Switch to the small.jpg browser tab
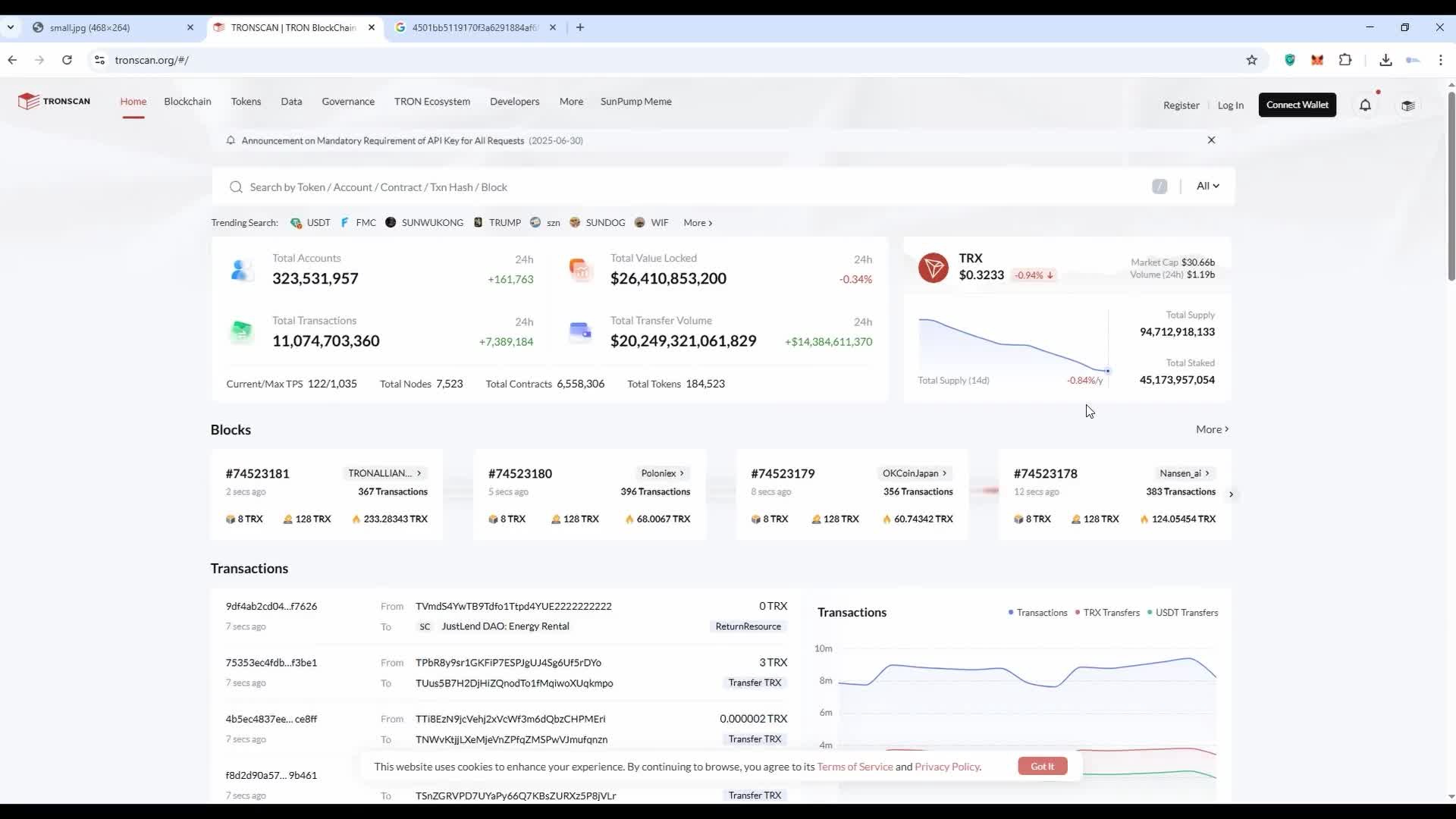1456x819 pixels. pyautogui.click(x=89, y=27)
